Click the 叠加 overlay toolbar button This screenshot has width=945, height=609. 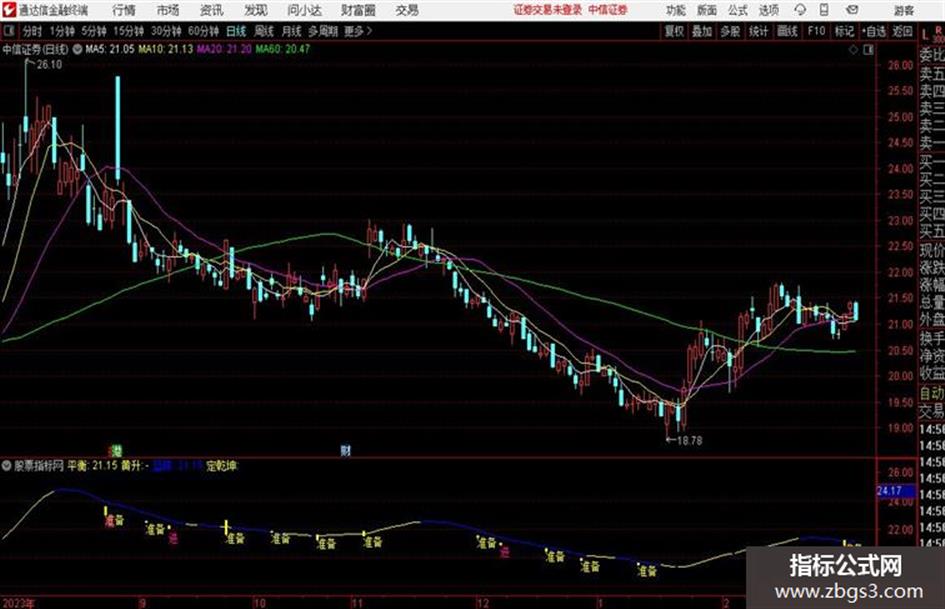point(702,31)
